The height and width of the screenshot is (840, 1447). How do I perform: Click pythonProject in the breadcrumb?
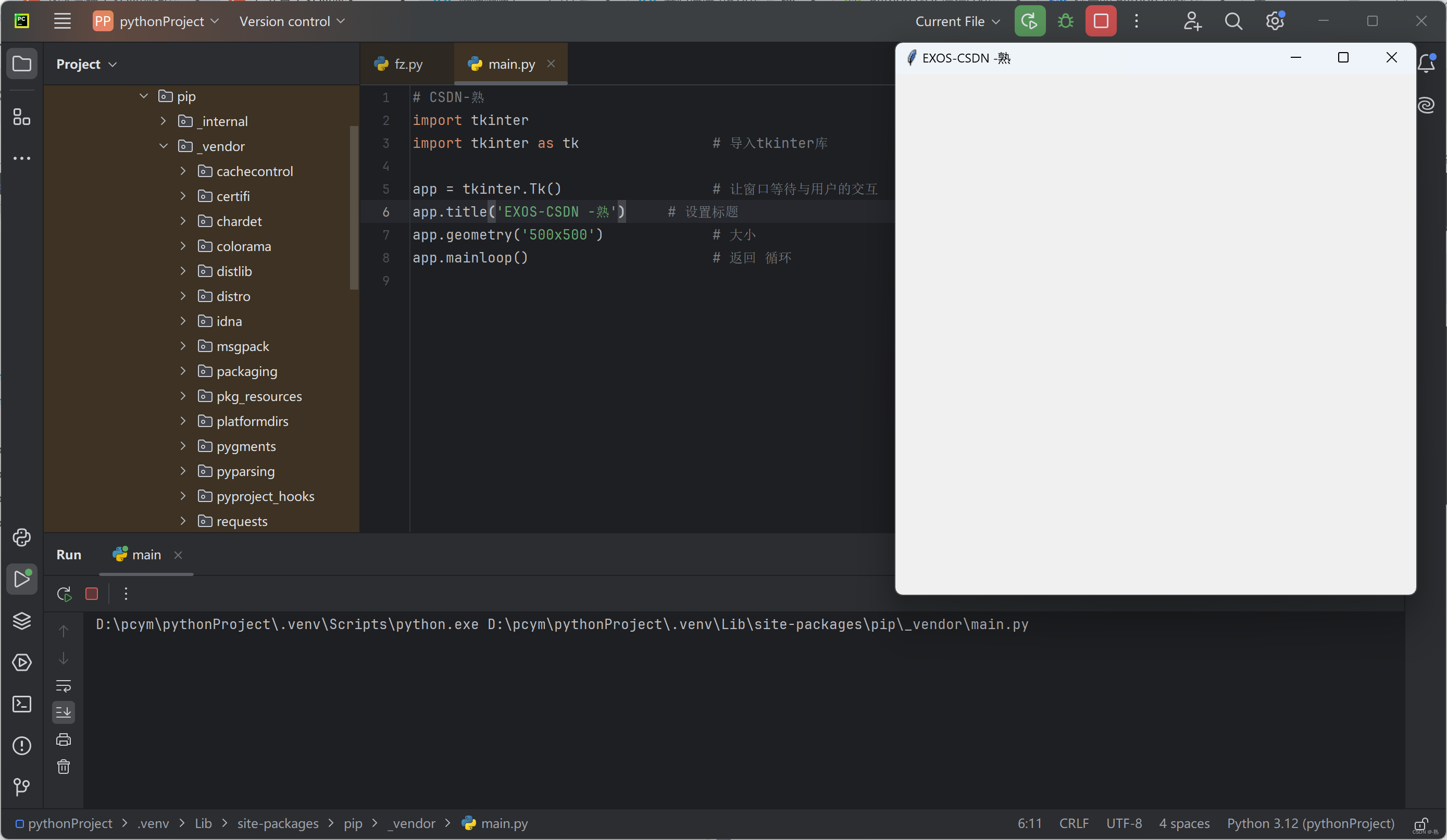coord(70,823)
